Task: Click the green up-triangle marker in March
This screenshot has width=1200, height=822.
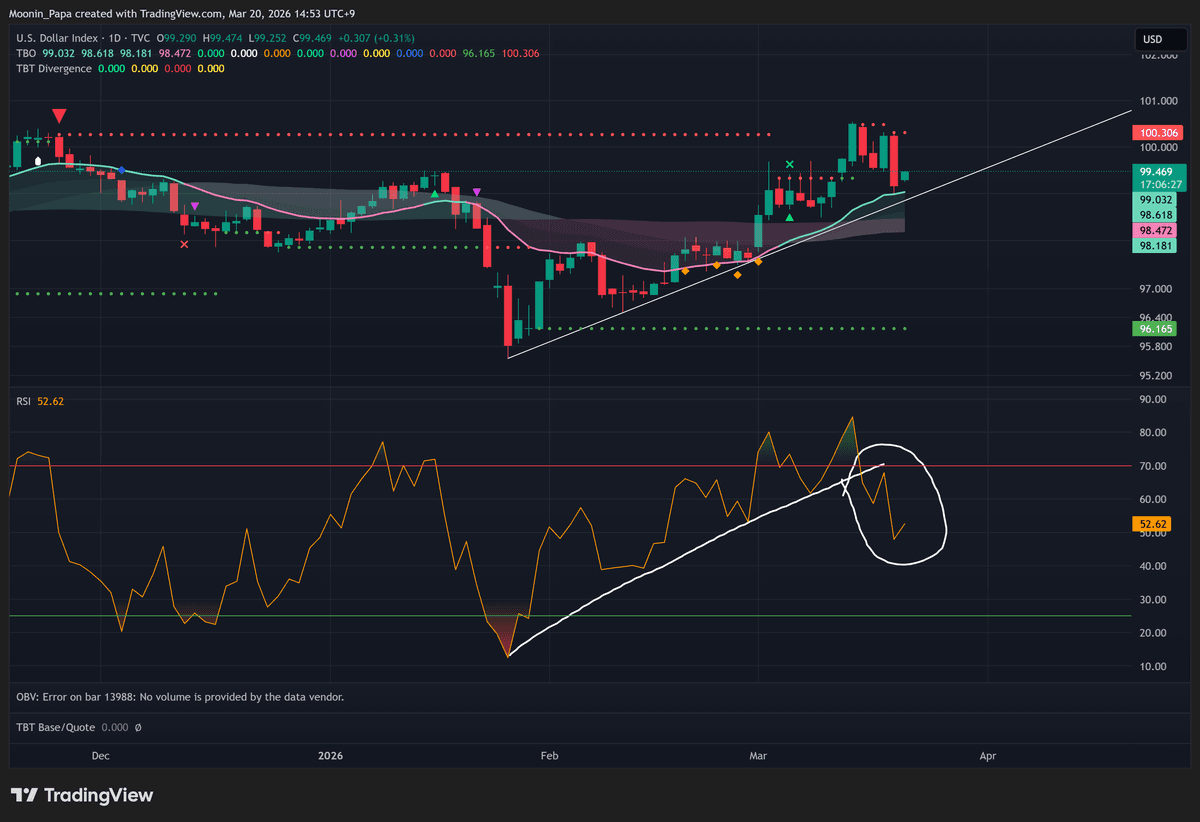Action: pyautogui.click(x=790, y=217)
